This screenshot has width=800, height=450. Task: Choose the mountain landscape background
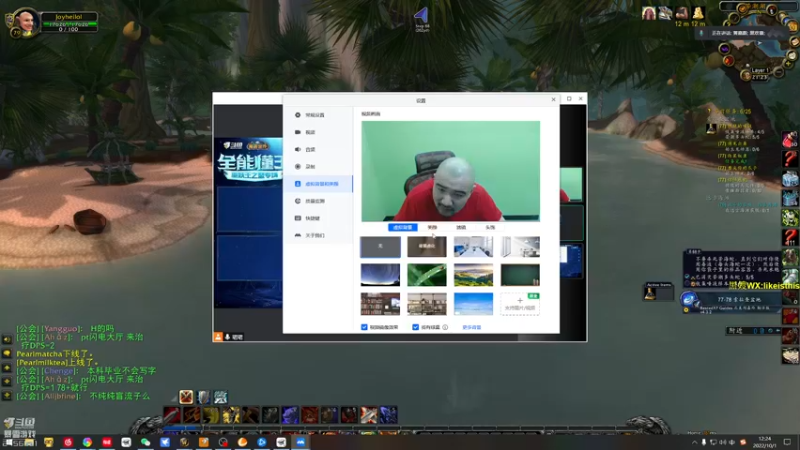coord(473,275)
